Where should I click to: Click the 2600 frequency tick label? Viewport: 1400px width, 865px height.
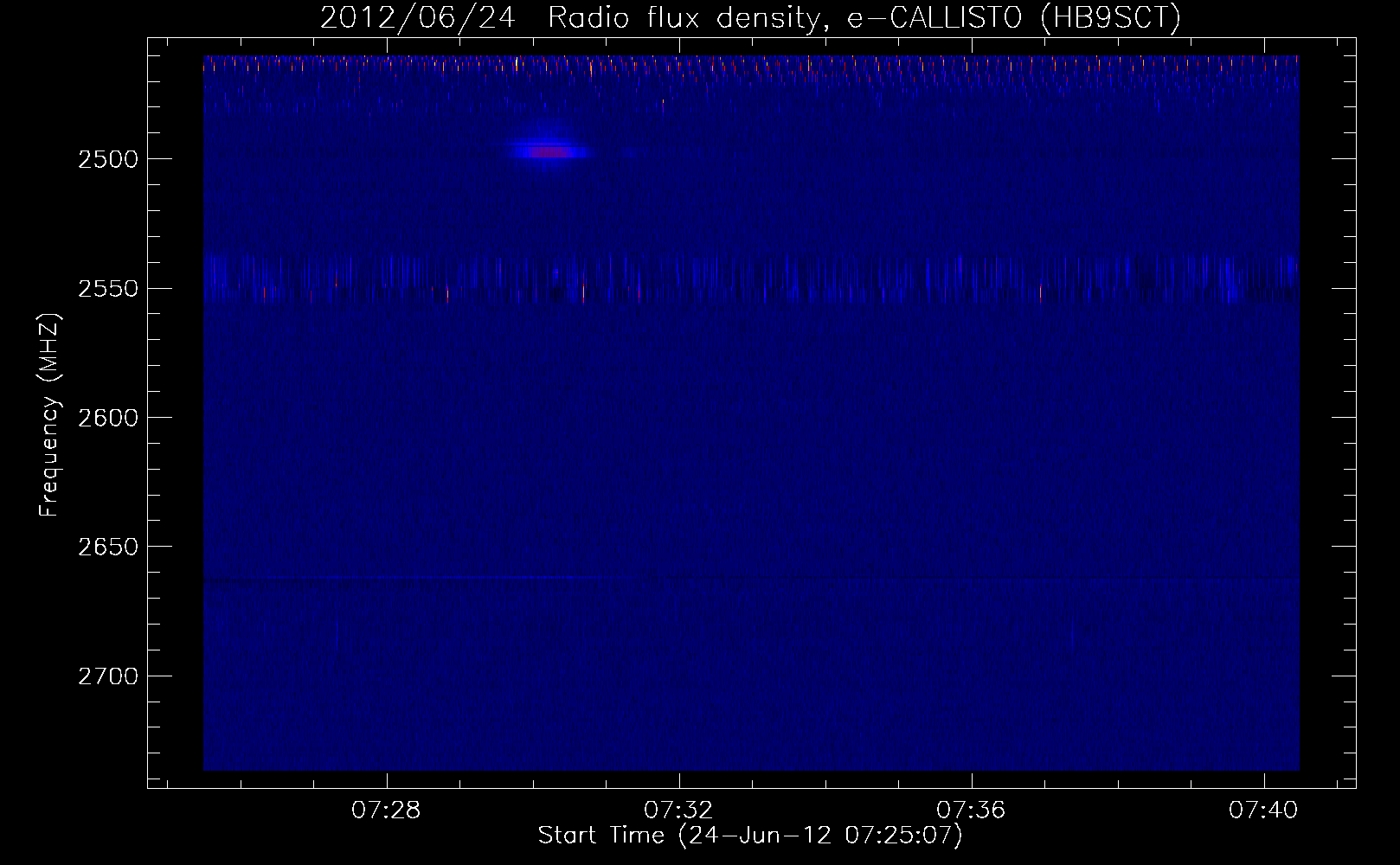[x=108, y=418]
